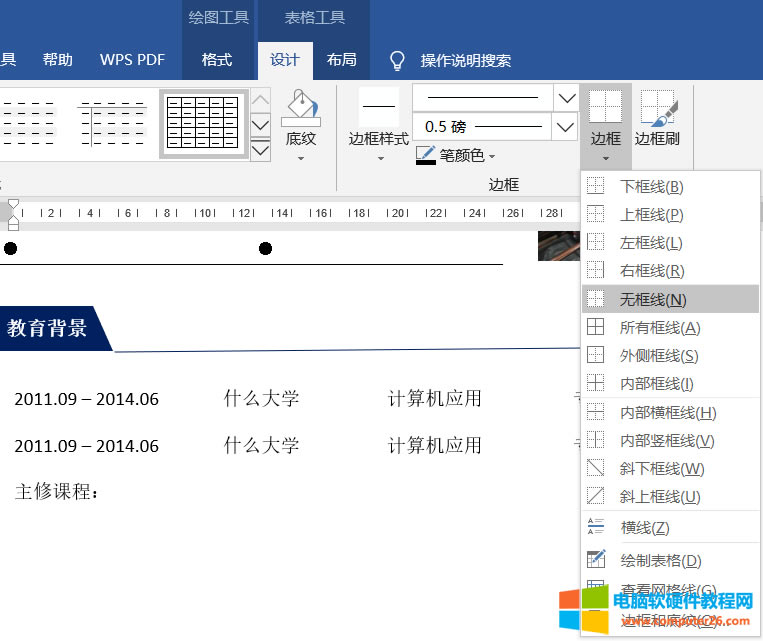Screen dimensions: 763x641
Task: Switch to the Layout (布局) tab
Action: tap(341, 60)
